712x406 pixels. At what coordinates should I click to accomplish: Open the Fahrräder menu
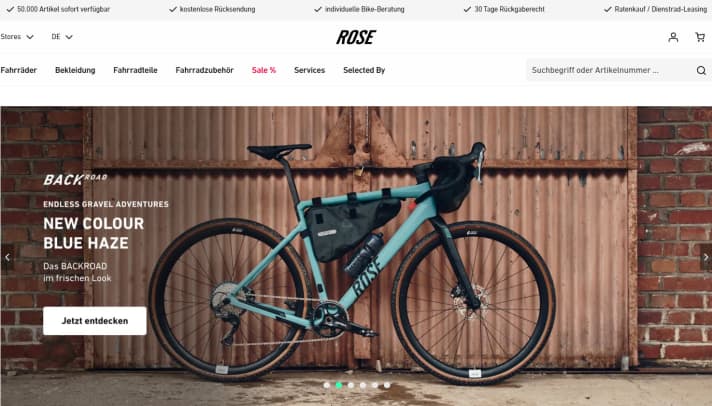[19, 70]
